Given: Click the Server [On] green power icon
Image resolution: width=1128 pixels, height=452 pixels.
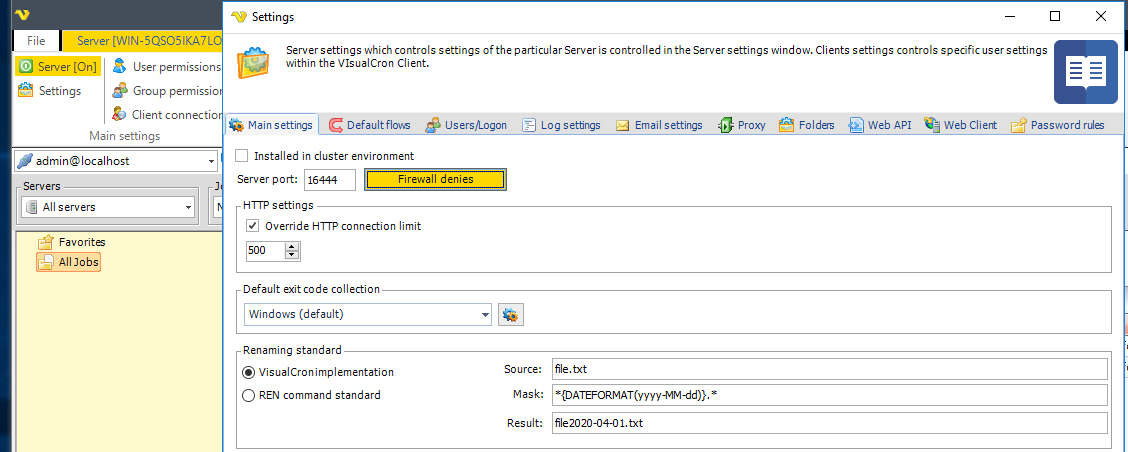Looking at the screenshot, I should click(x=26, y=66).
